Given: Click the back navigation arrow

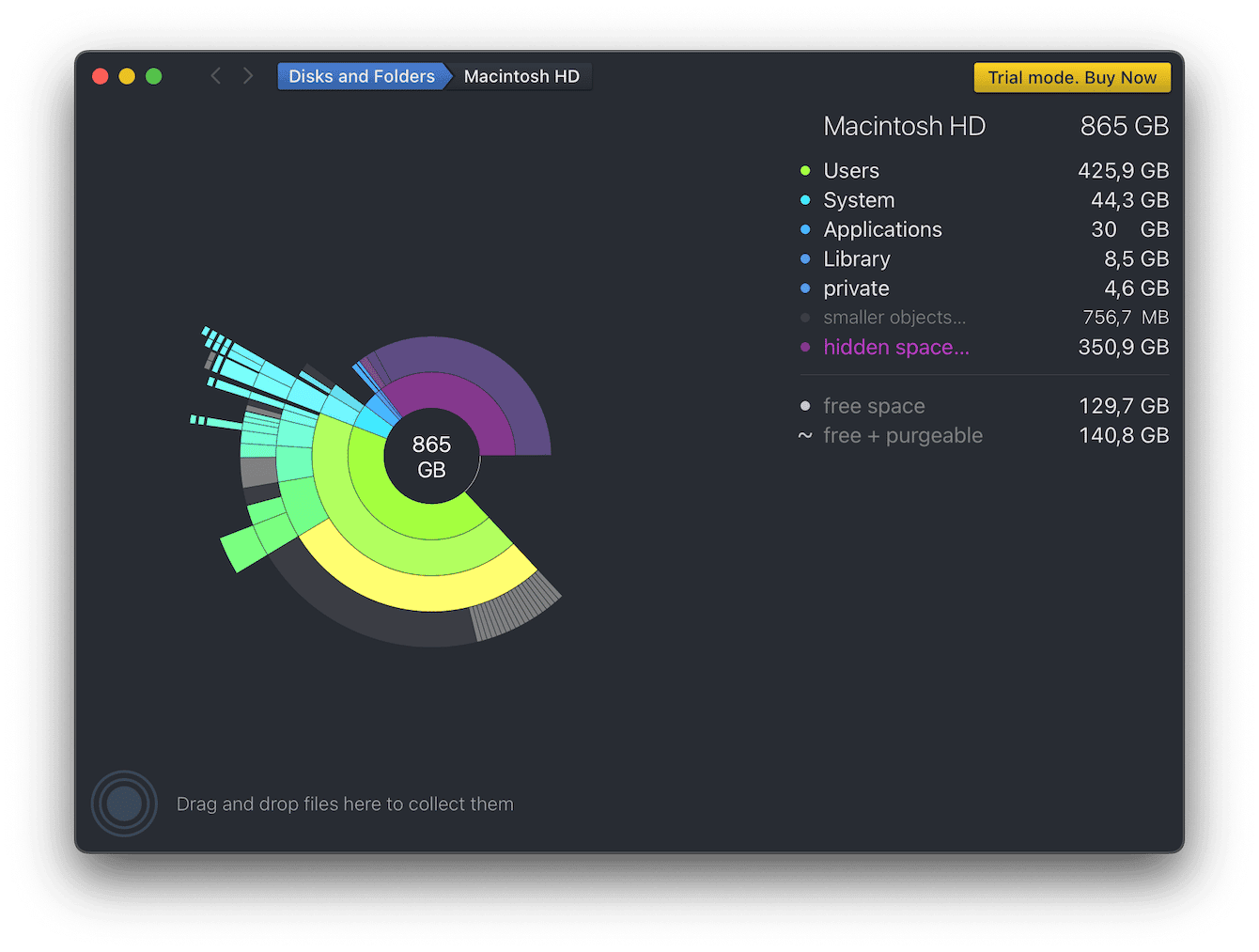Looking at the screenshot, I should pos(215,76).
